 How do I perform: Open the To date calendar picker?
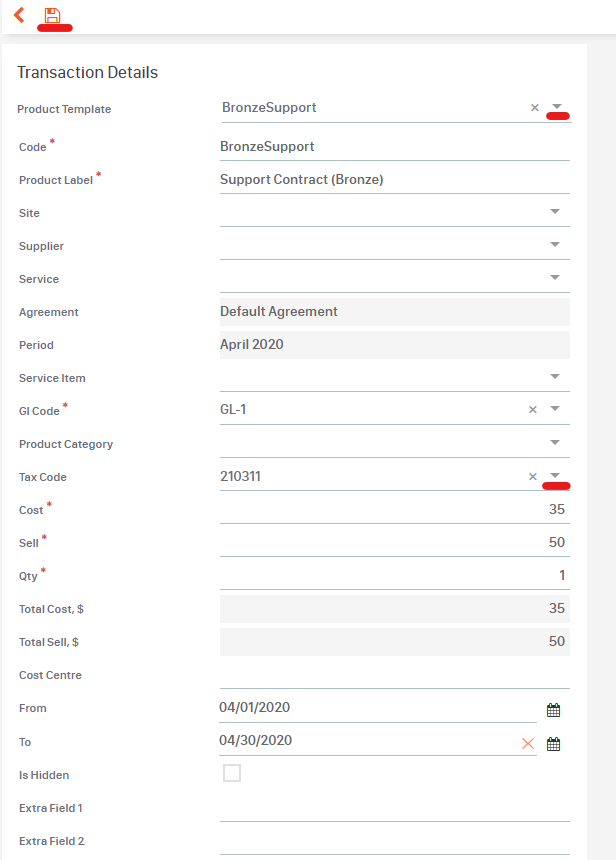[x=553, y=744]
